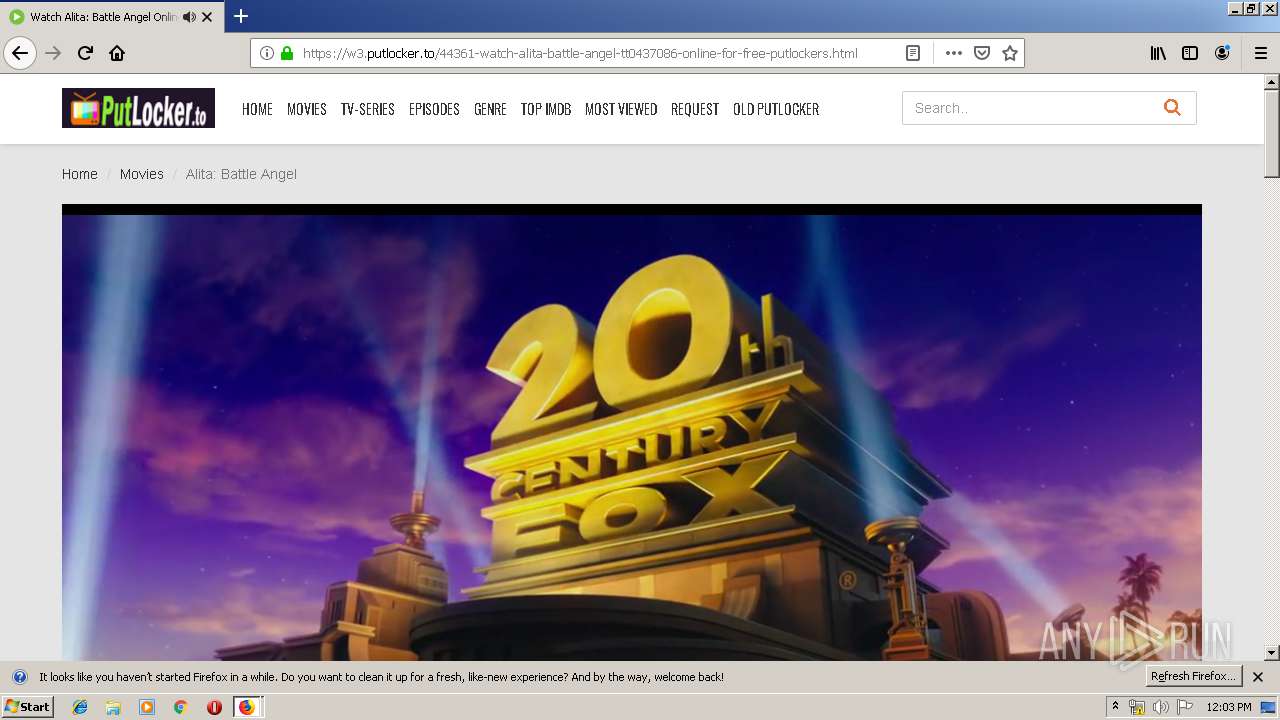1280x720 pixels.
Task: Launch Internet Explorer from taskbar
Action: 80,707
